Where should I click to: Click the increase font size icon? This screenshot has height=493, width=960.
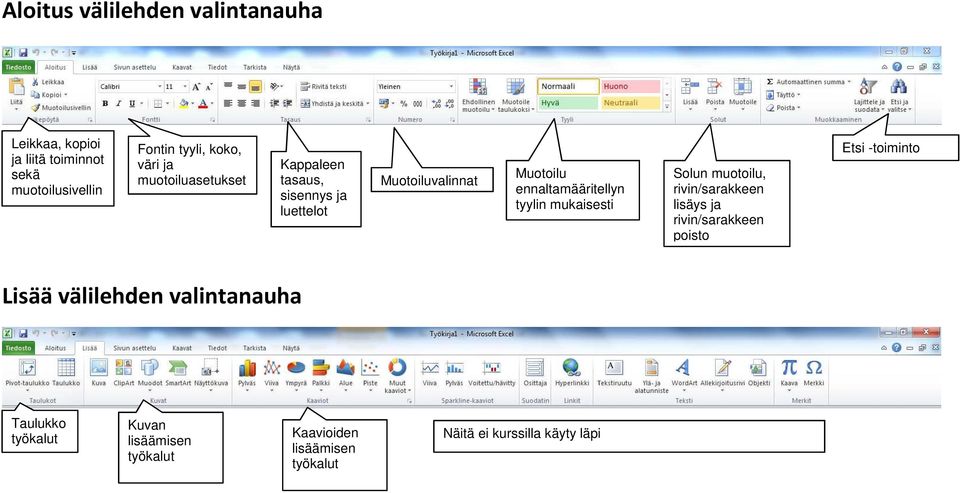[196, 87]
